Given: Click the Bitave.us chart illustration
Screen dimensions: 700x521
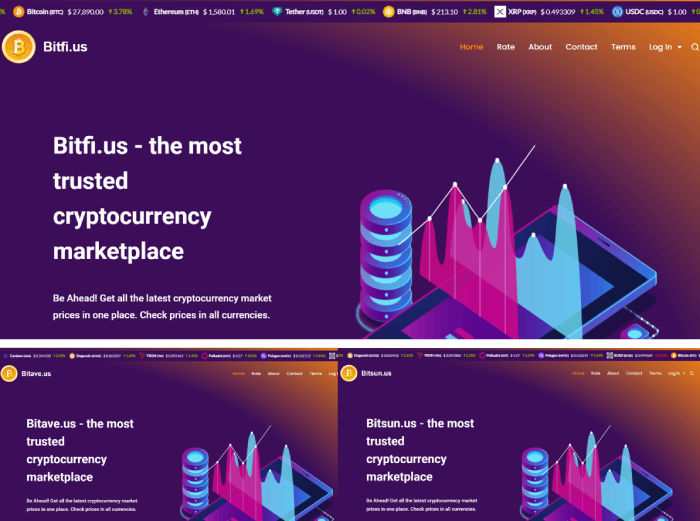Looking at the screenshot, I should (x=257, y=473).
